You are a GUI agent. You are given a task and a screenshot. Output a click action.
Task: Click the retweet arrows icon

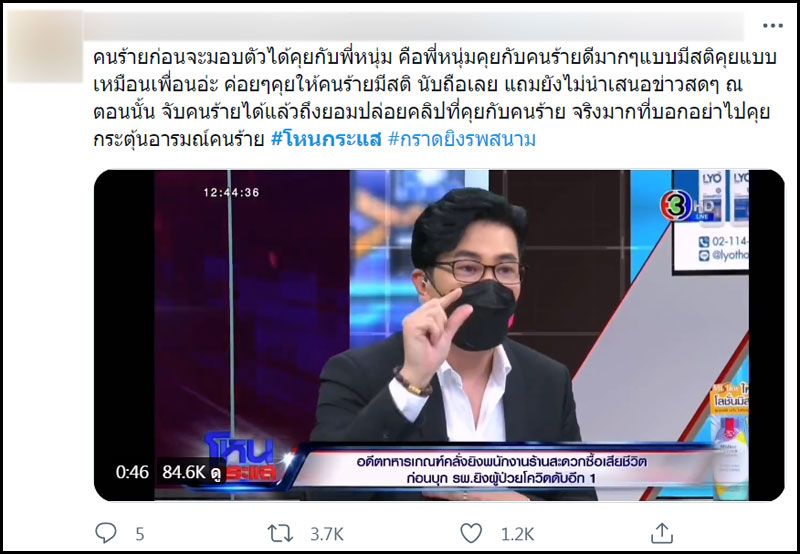coord(280,534)
